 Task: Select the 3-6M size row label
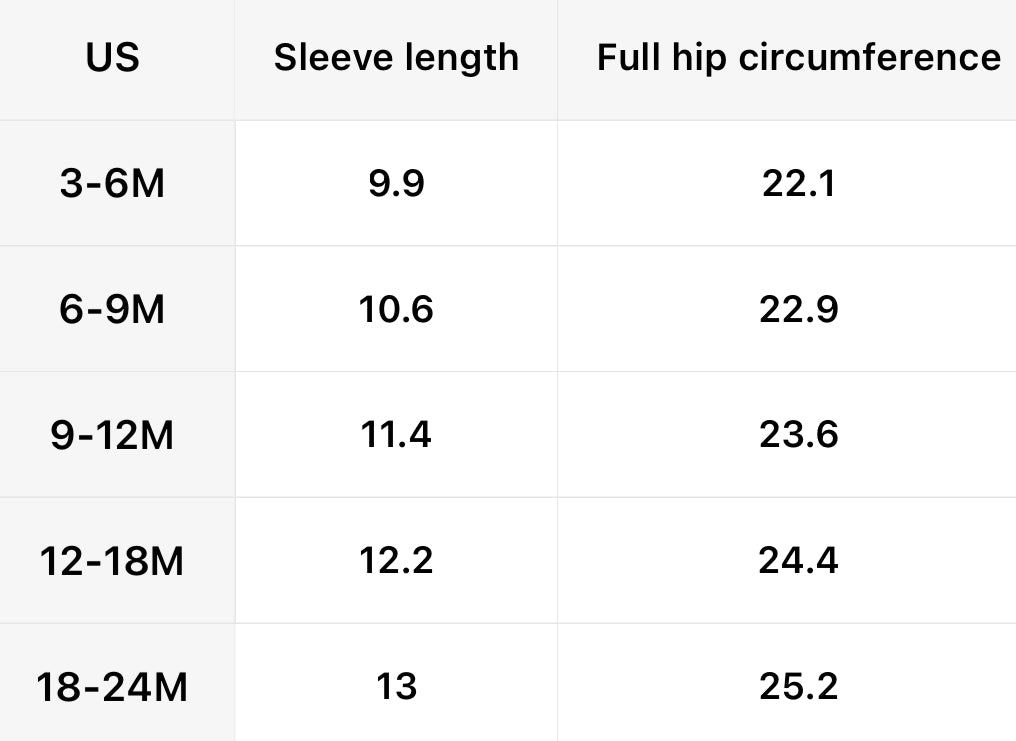point(112,185)
